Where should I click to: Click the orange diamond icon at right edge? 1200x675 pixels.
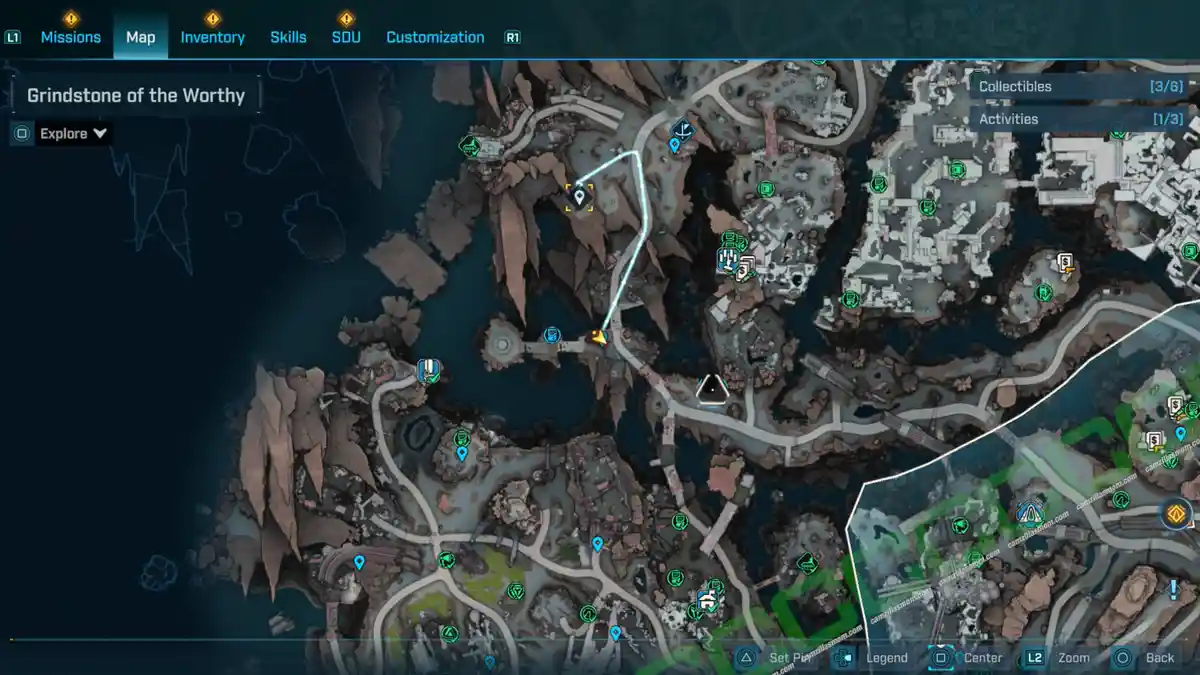pos(1176,515)
